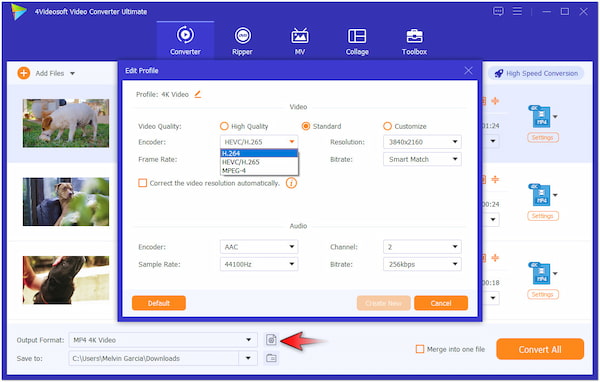Expand the Add Files dropdown arrow
The image size is (600, 382).
click(72, 73)
